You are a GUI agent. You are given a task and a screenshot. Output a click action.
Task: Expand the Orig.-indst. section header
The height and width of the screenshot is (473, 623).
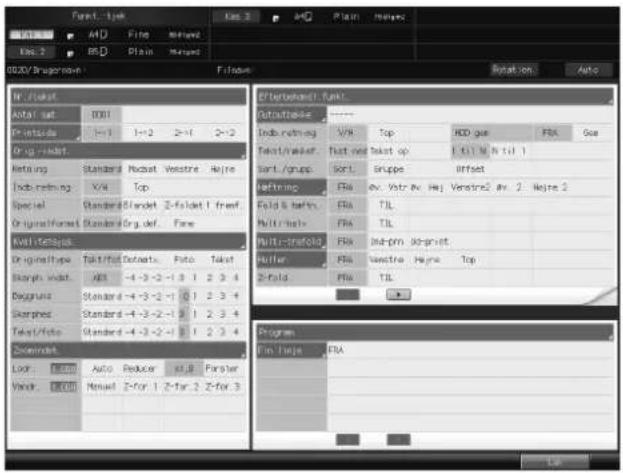(x=129, y=151)
